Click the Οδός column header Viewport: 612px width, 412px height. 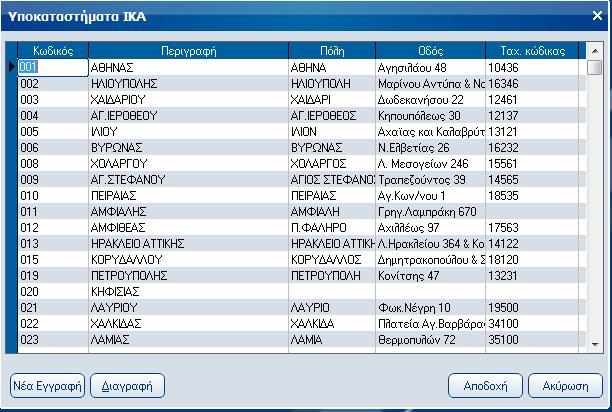pyautogui.click(x=431, y=51)
